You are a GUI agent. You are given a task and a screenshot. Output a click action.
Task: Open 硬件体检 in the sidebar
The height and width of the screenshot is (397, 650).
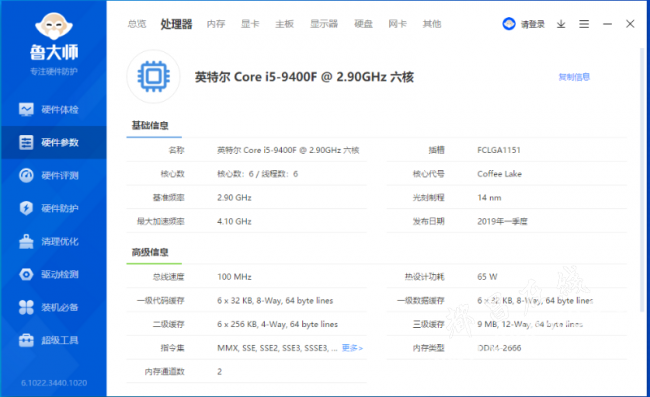click(53, 109)
